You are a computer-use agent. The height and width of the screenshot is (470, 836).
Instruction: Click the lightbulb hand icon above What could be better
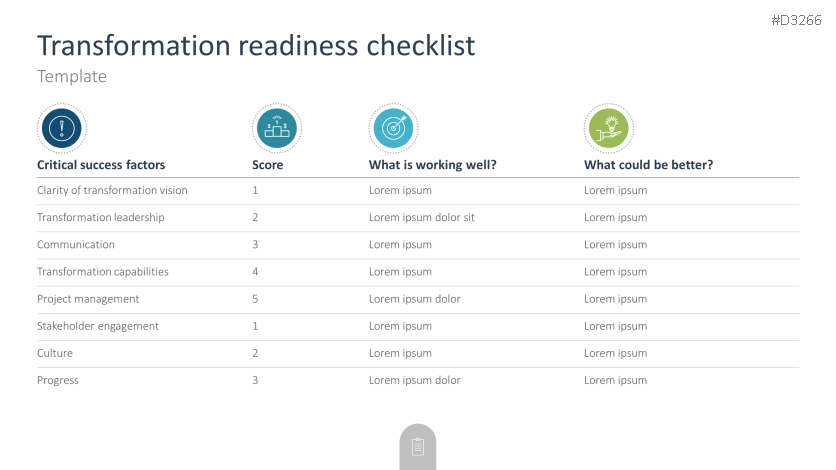[x=608, y=127]
